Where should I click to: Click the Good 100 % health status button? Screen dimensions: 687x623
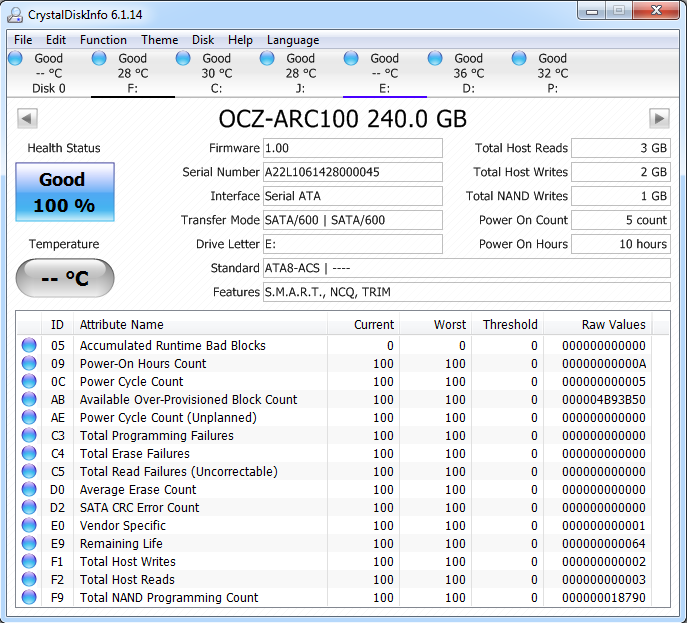64,193
